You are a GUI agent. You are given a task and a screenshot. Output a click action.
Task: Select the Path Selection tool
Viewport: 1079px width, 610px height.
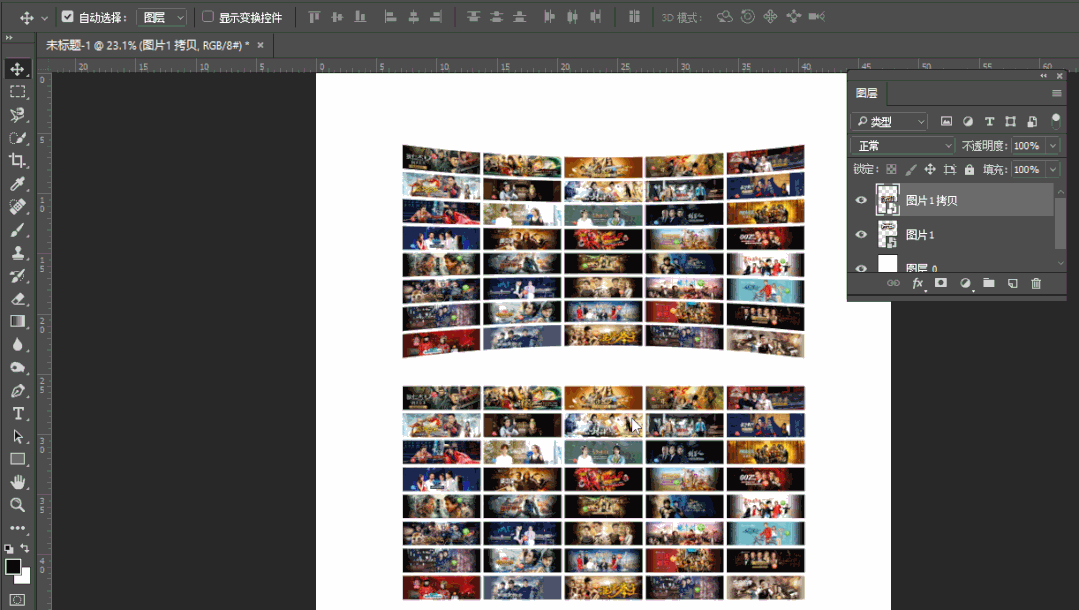coord(18,437)
